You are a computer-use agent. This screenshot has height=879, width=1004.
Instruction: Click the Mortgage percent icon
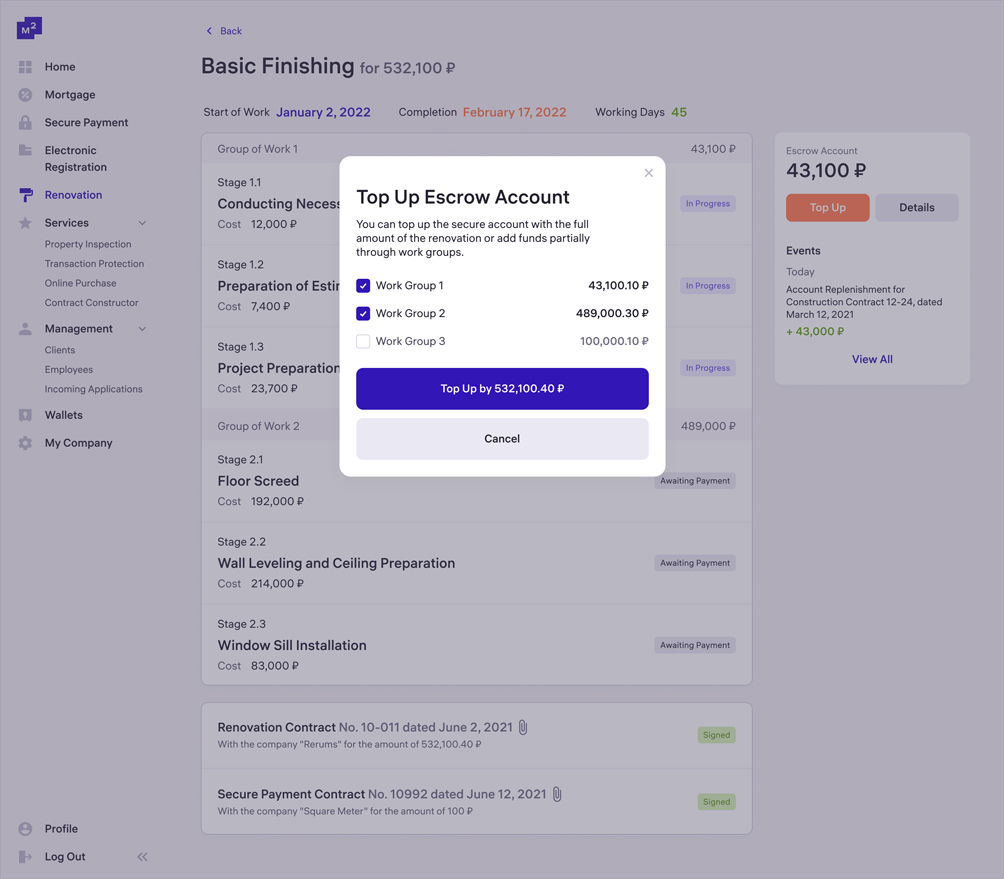point(25,95)
